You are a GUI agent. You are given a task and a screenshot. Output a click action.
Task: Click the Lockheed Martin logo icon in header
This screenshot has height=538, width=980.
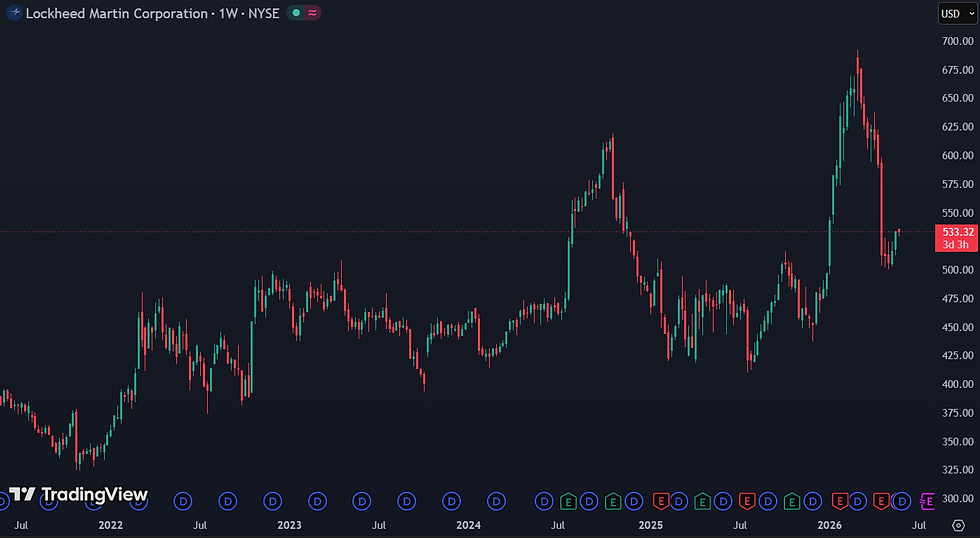[14, 13]
